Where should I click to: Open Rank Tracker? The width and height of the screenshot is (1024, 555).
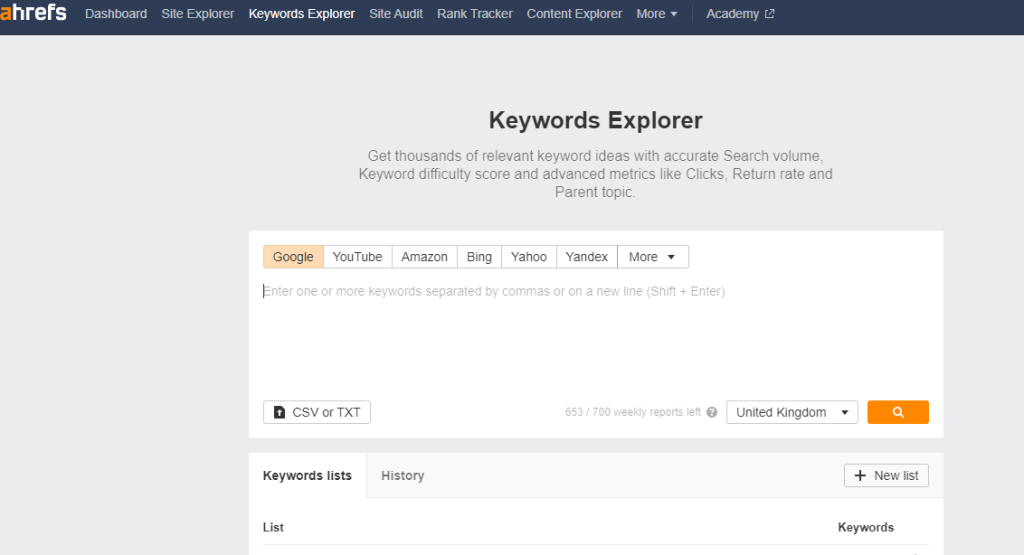click(x=475, y=14)
